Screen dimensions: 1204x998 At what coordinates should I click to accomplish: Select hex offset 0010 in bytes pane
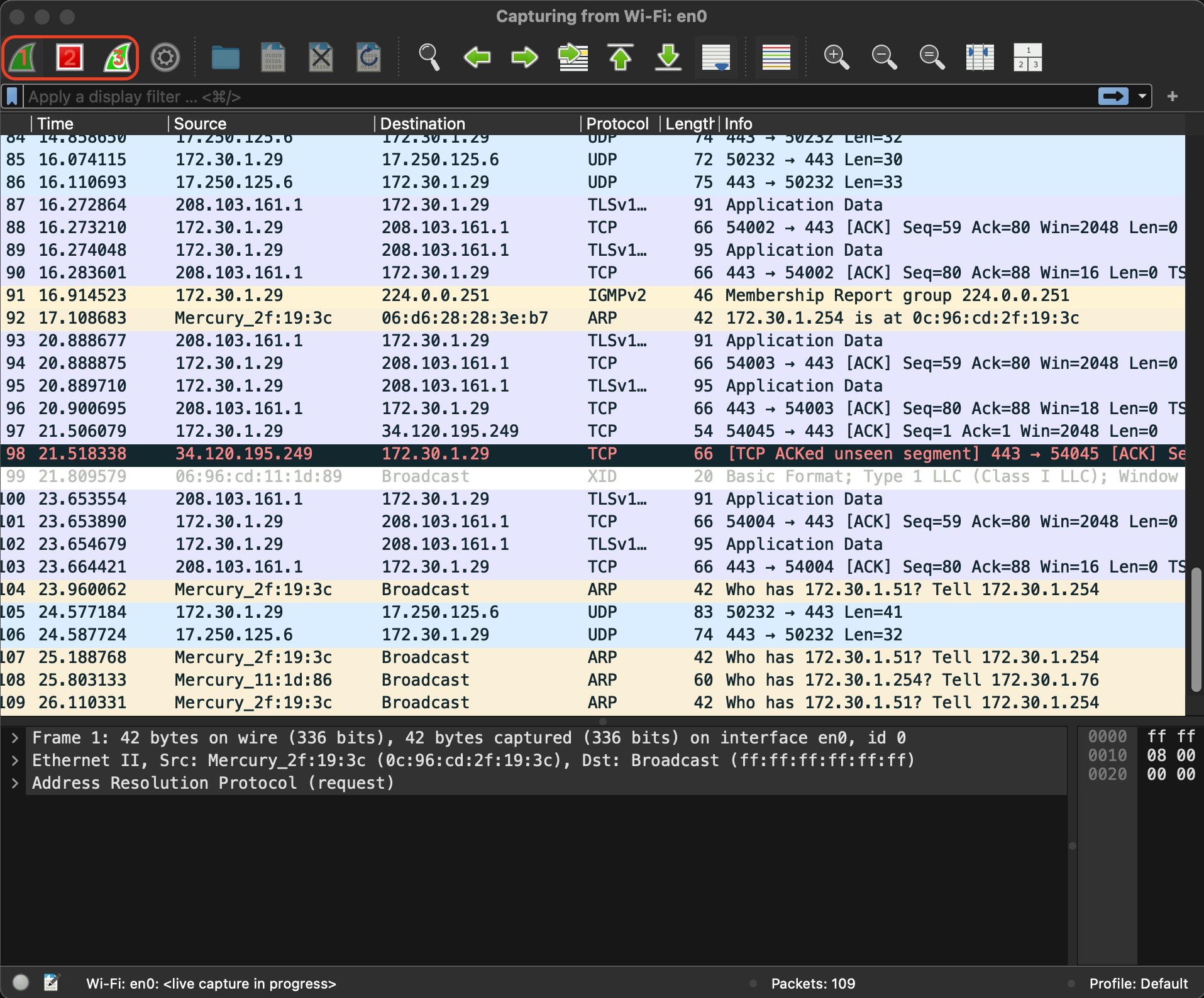(x=1107, y=755)
